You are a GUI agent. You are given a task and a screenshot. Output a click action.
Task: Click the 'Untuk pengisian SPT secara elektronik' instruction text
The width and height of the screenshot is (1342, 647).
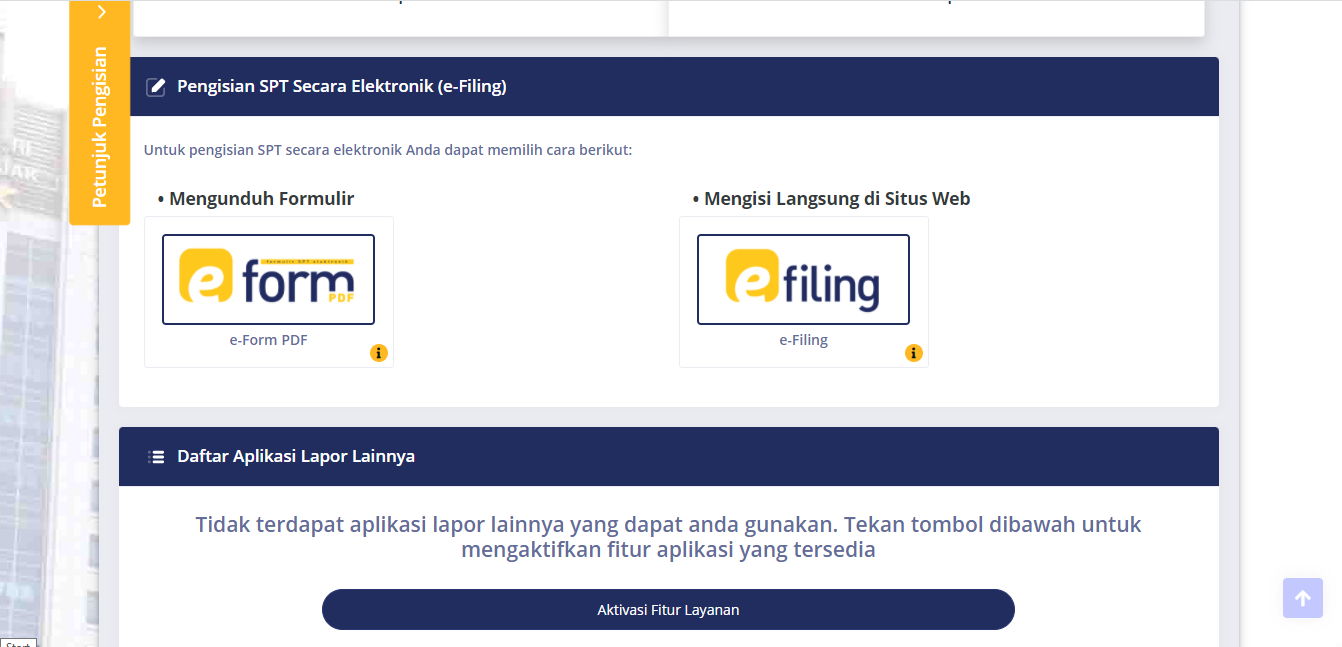click(388, 150)
